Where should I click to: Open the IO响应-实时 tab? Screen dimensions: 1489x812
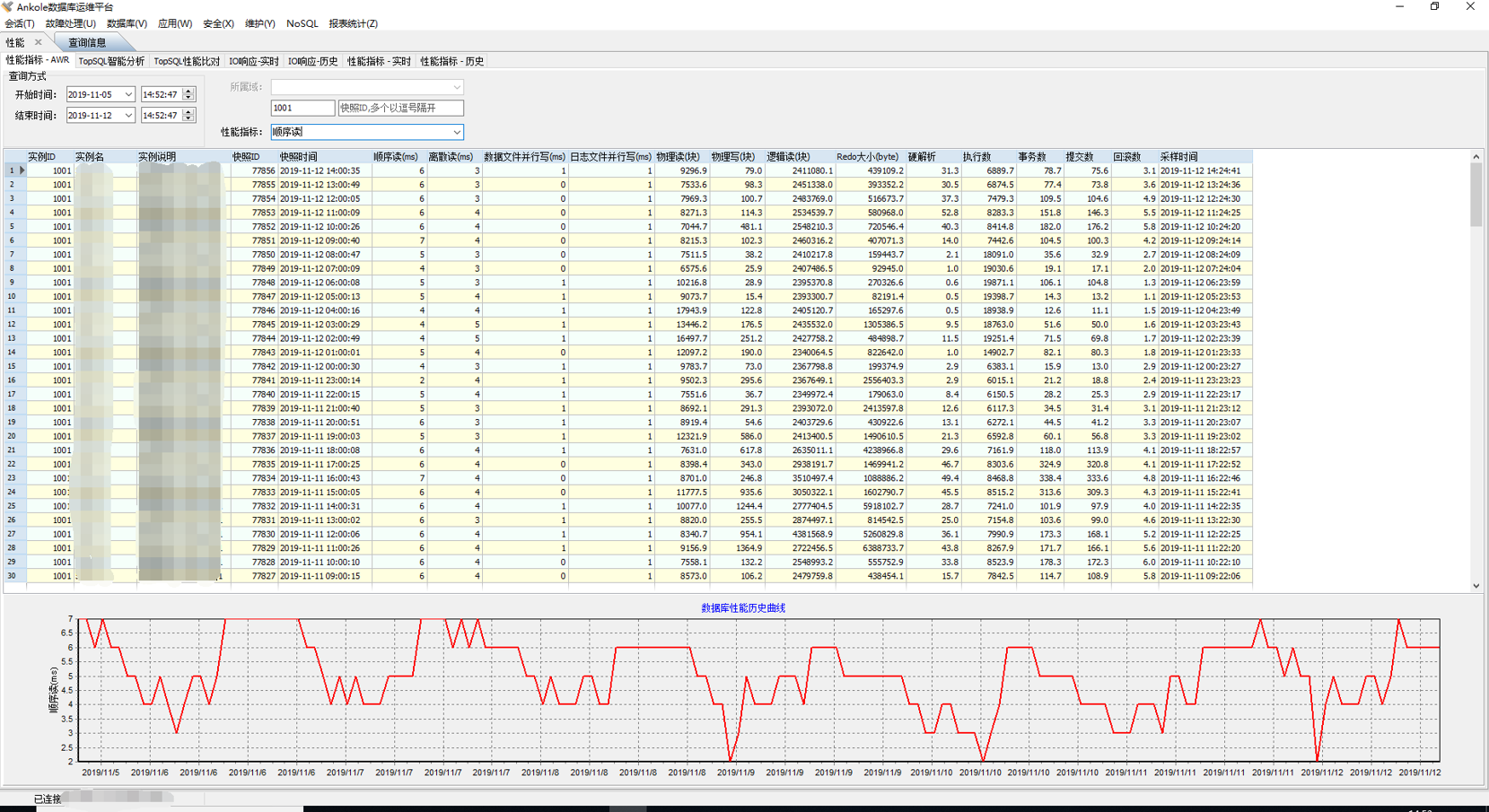point(254,61)
